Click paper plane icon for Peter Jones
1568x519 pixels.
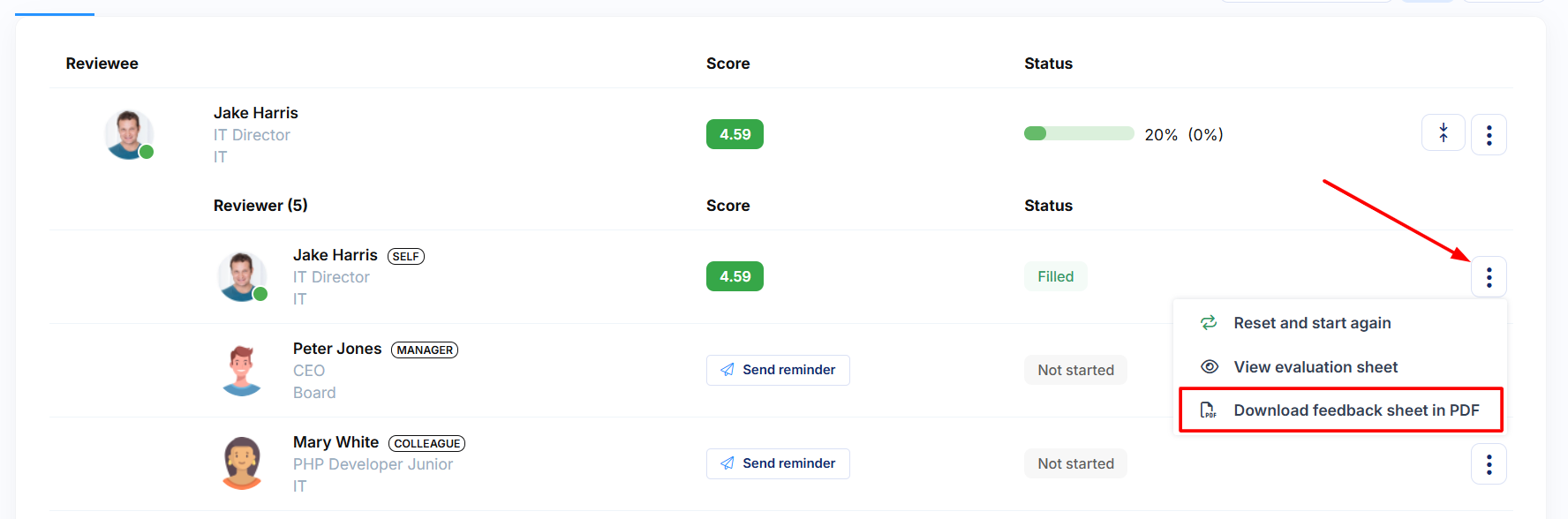pos(727,370)
